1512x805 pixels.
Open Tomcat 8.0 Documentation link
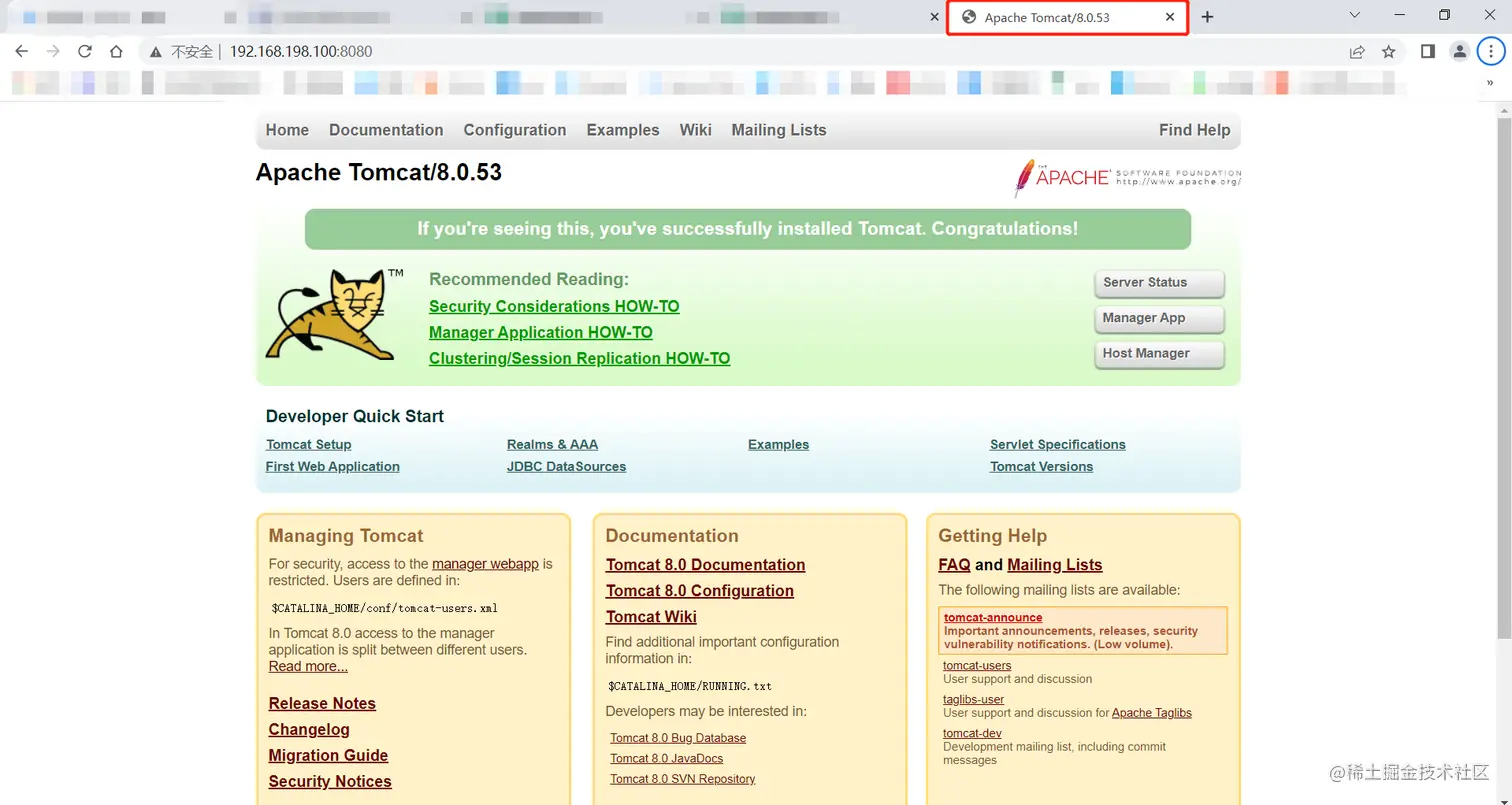coord(705,565)
